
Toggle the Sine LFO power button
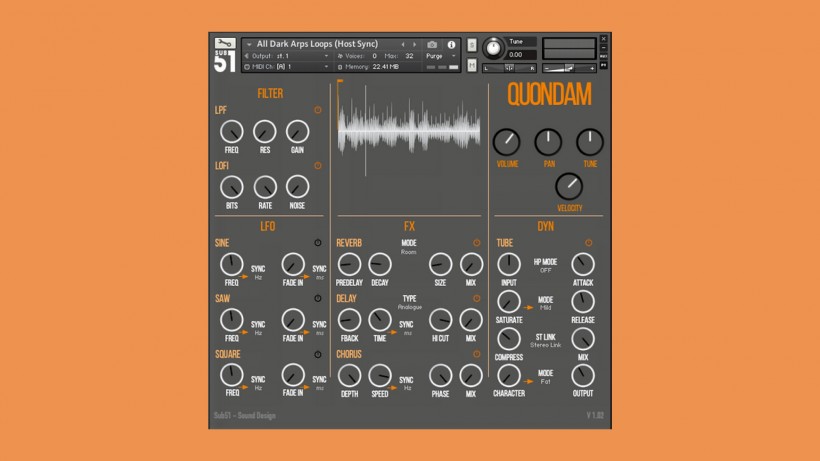[318, 243]
